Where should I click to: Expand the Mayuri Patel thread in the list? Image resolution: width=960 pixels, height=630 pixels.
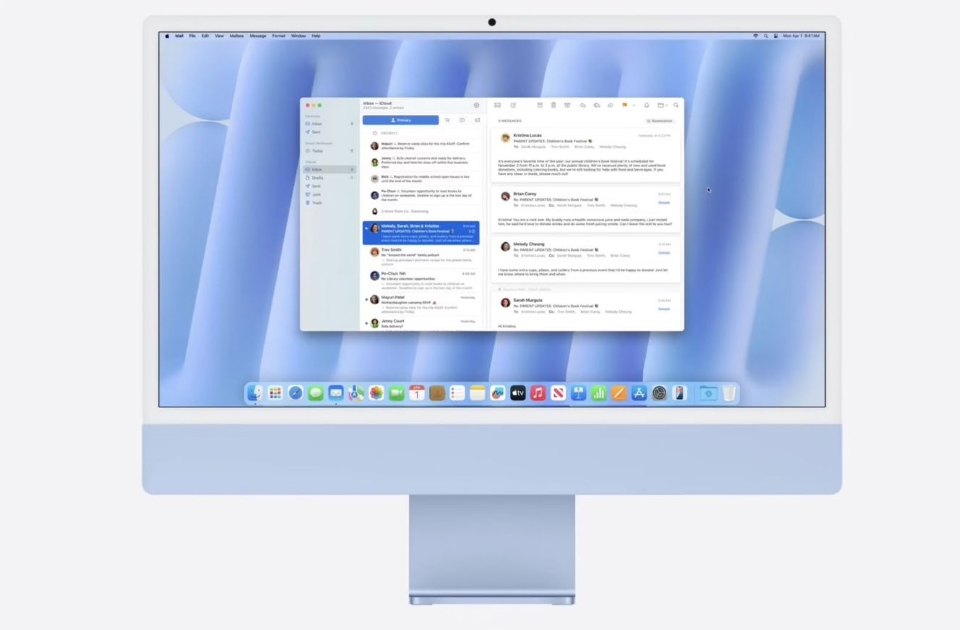pos(366,299)
